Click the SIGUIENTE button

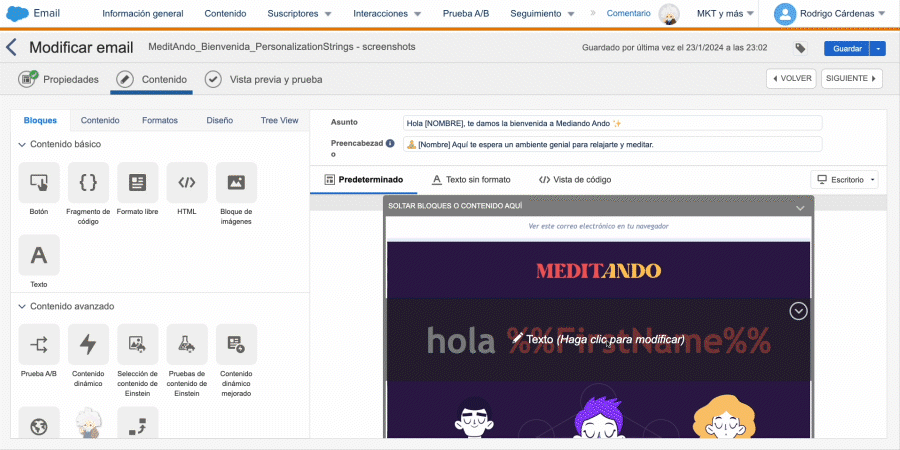[x=851, y=79]
